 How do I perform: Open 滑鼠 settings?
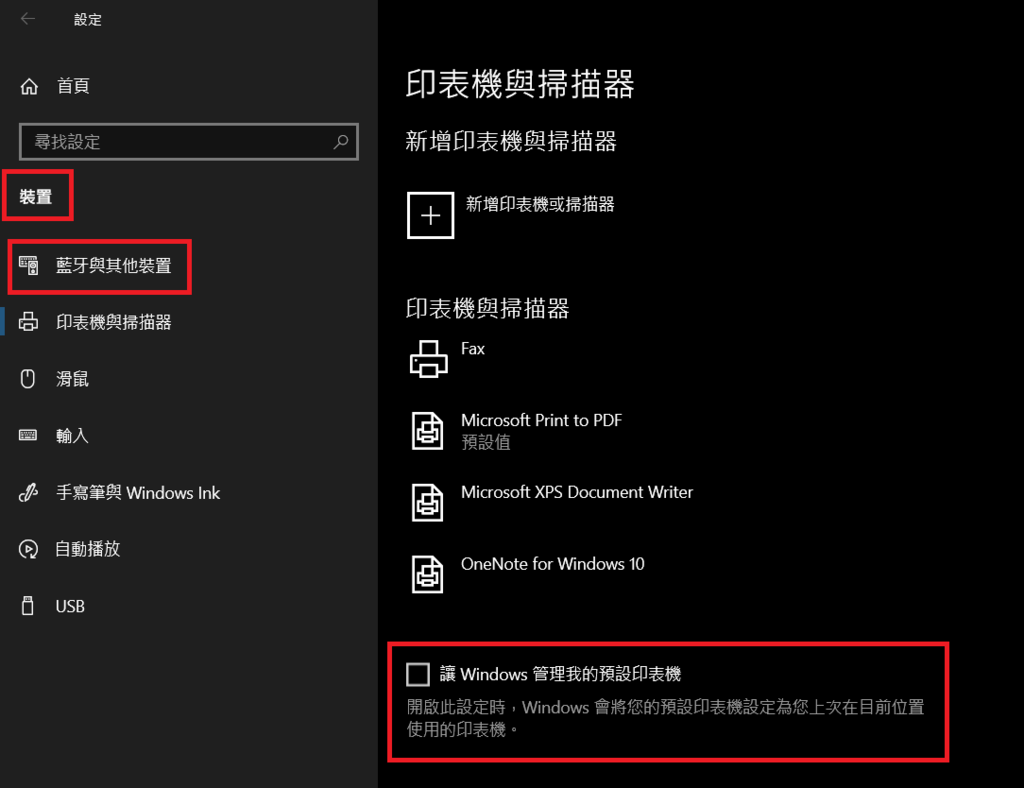[72, 379]
